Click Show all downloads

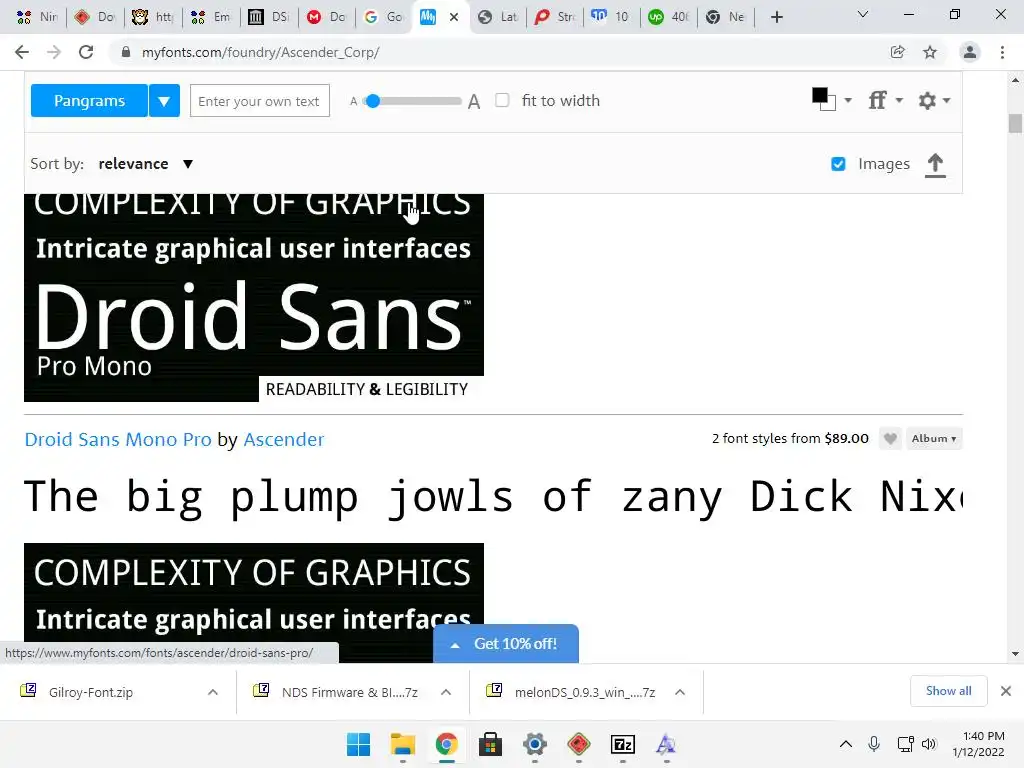point(948,691)
